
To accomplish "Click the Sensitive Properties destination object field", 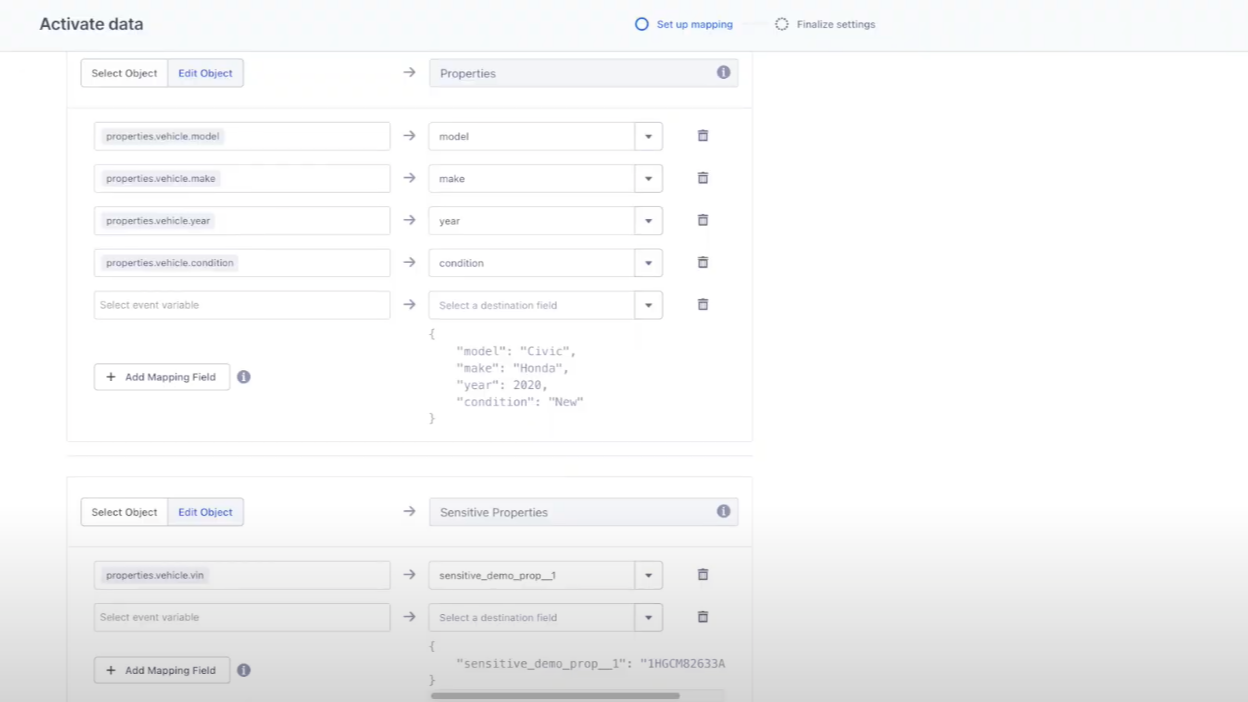I will pyautogui.click(x=584, y=512).
